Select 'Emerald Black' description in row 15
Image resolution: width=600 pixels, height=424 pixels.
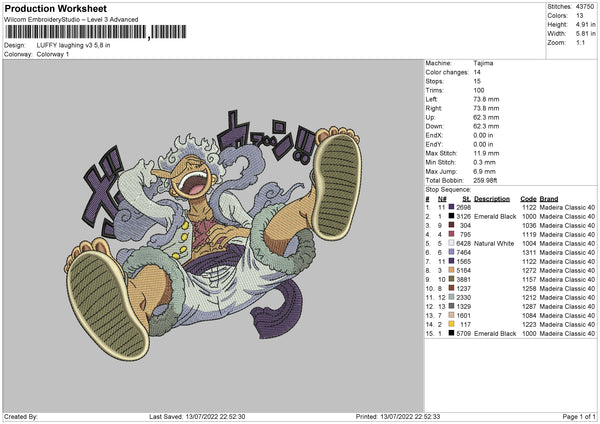click(495, 333)
